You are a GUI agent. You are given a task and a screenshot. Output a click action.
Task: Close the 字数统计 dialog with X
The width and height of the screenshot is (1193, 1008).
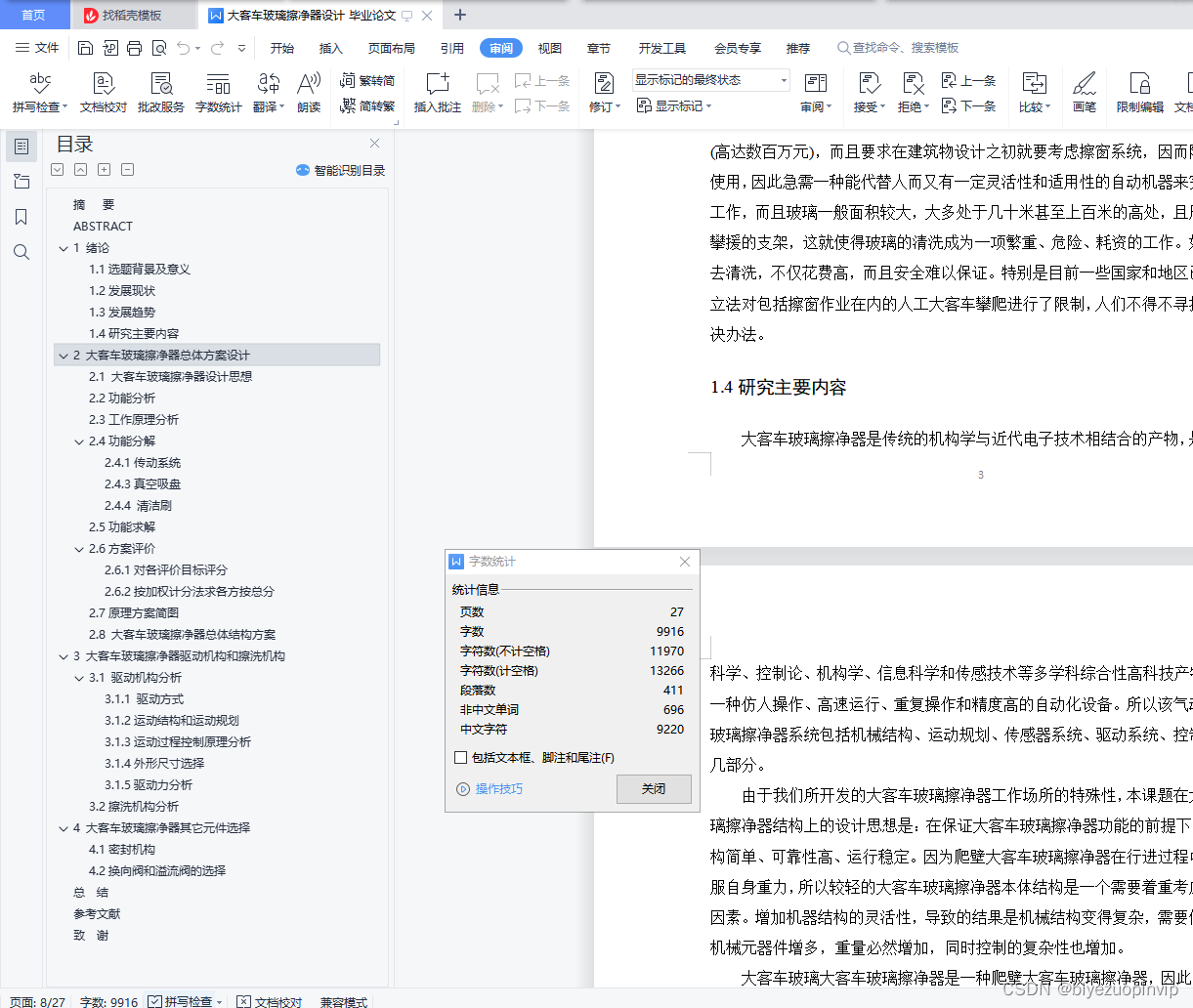coord(685,562)
